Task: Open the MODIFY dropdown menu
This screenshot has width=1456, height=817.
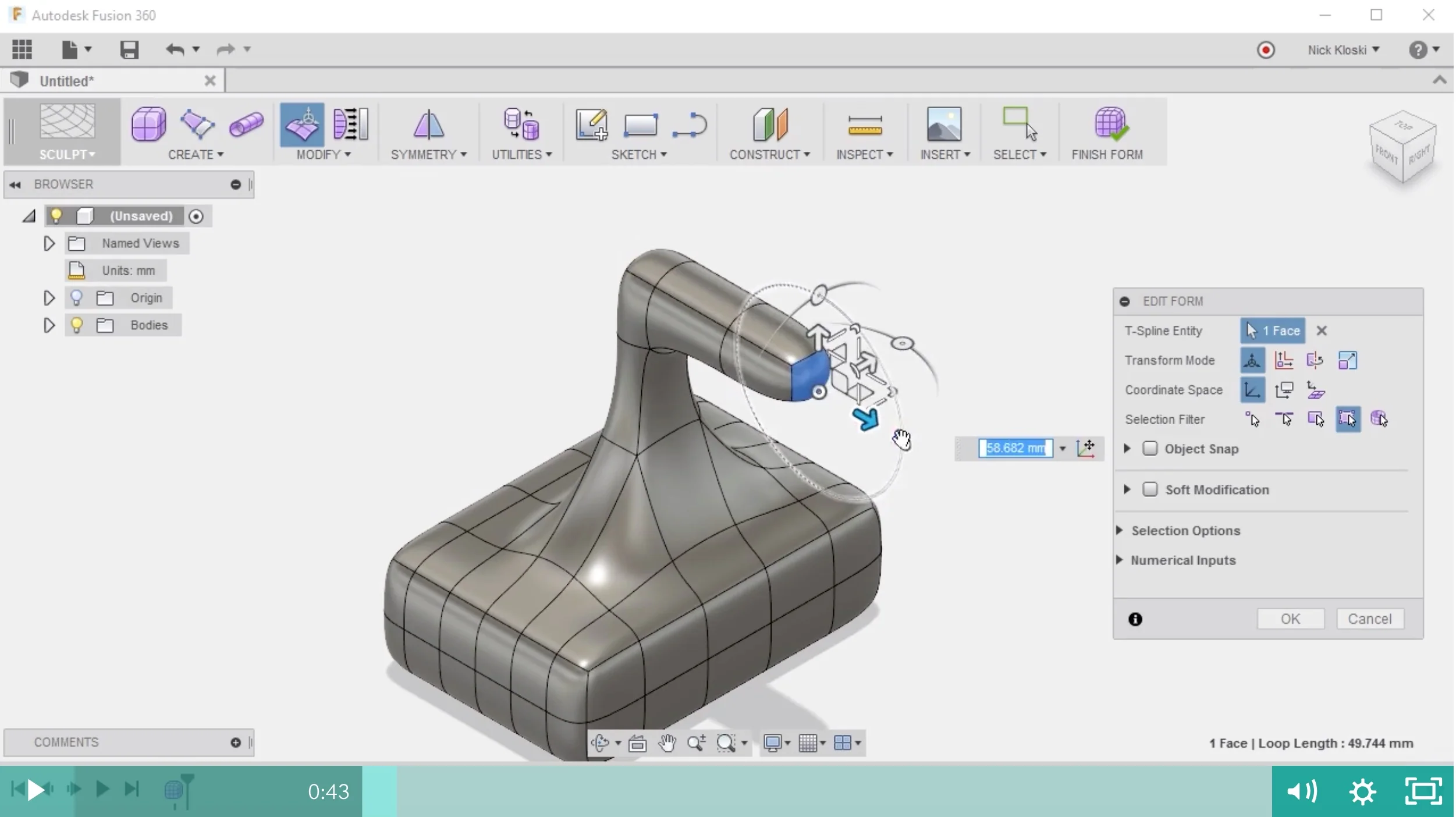Action: pyautogui.click(x=324, y=155)
